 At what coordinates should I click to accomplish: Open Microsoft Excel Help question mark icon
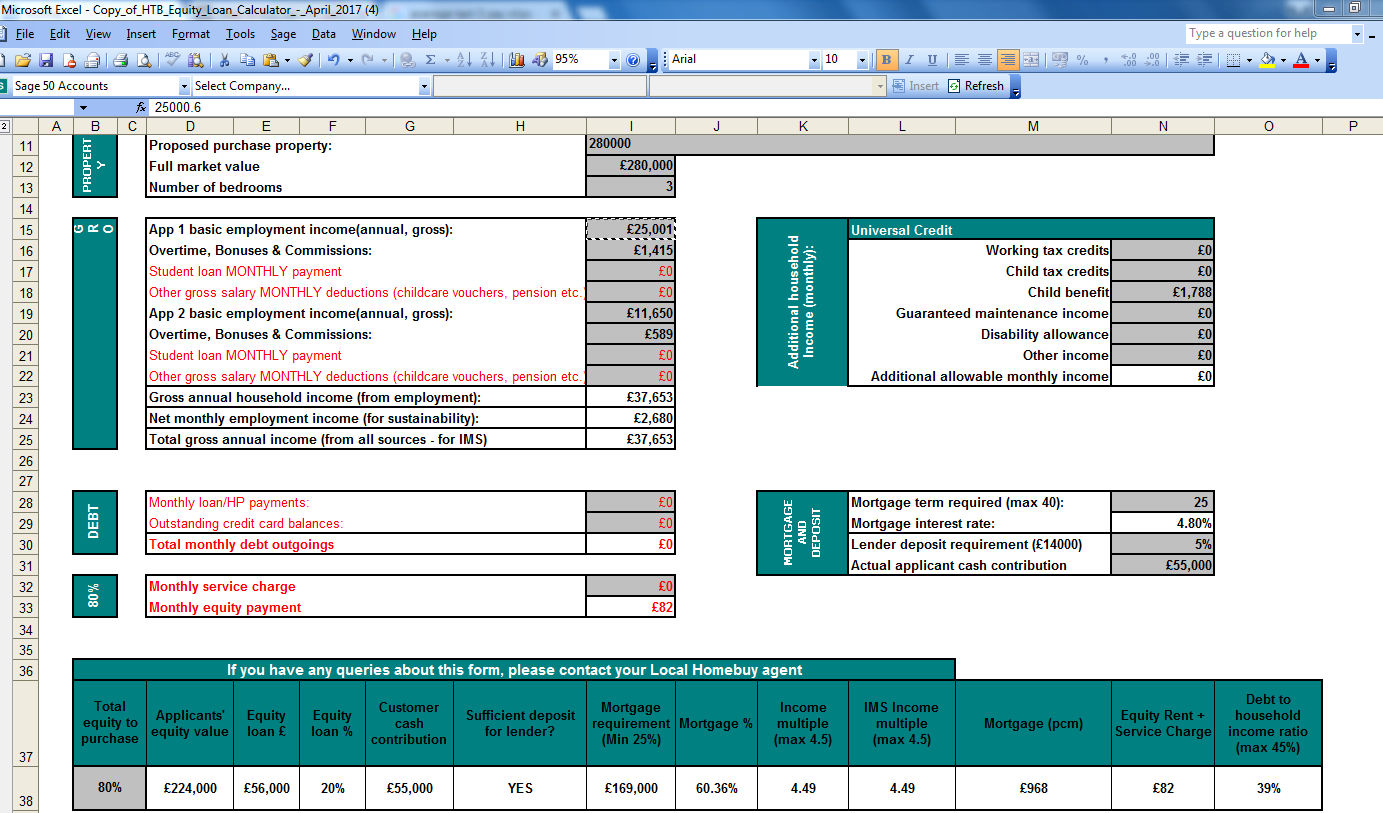pyautogui.click(x=632, y=60)
